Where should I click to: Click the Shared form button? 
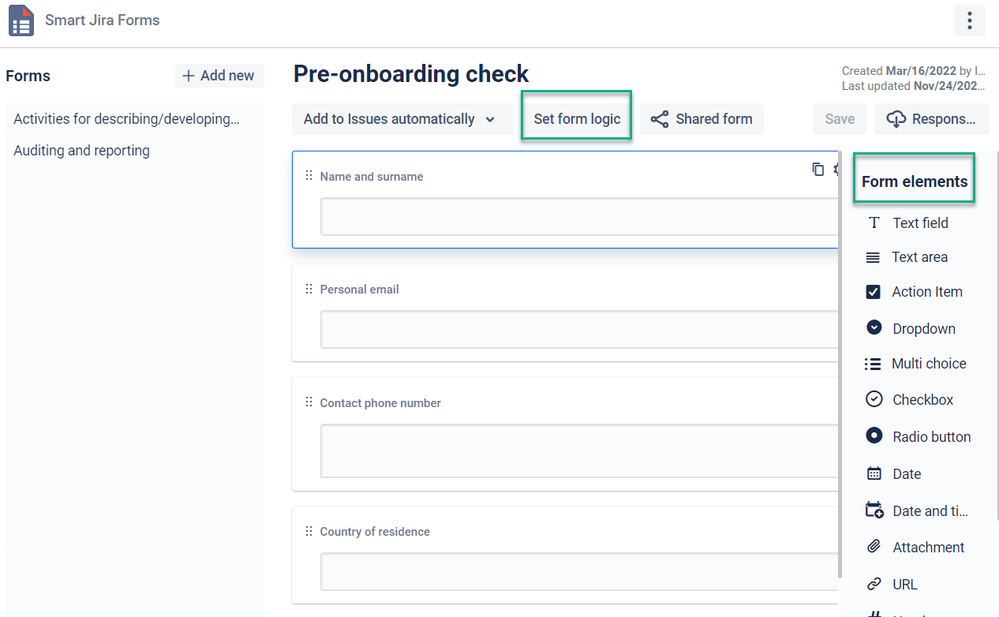point(701,119)
